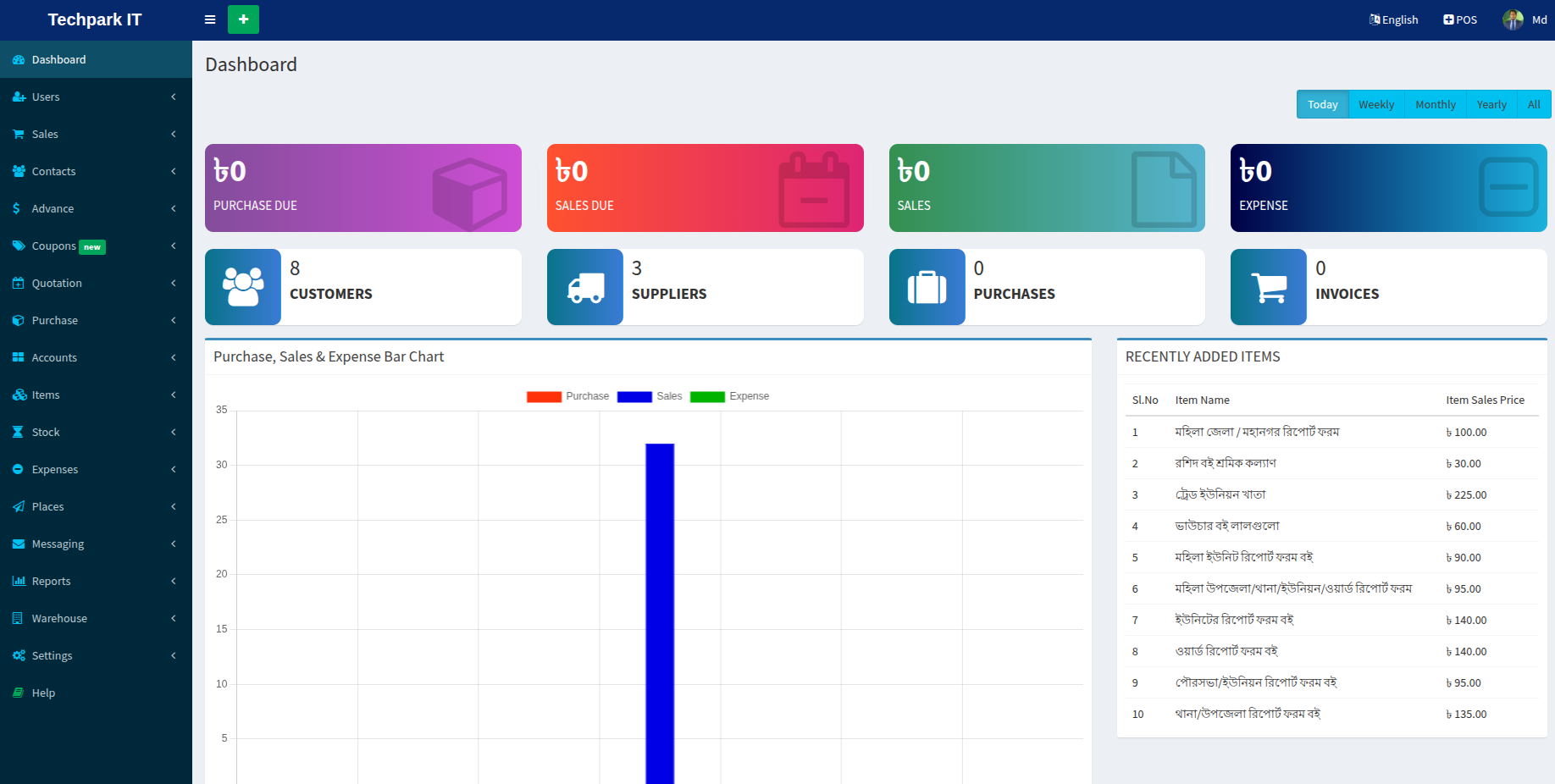Switch to the Monthly stats tab
Viewport: 1555px width, 784px height.
1435,103
